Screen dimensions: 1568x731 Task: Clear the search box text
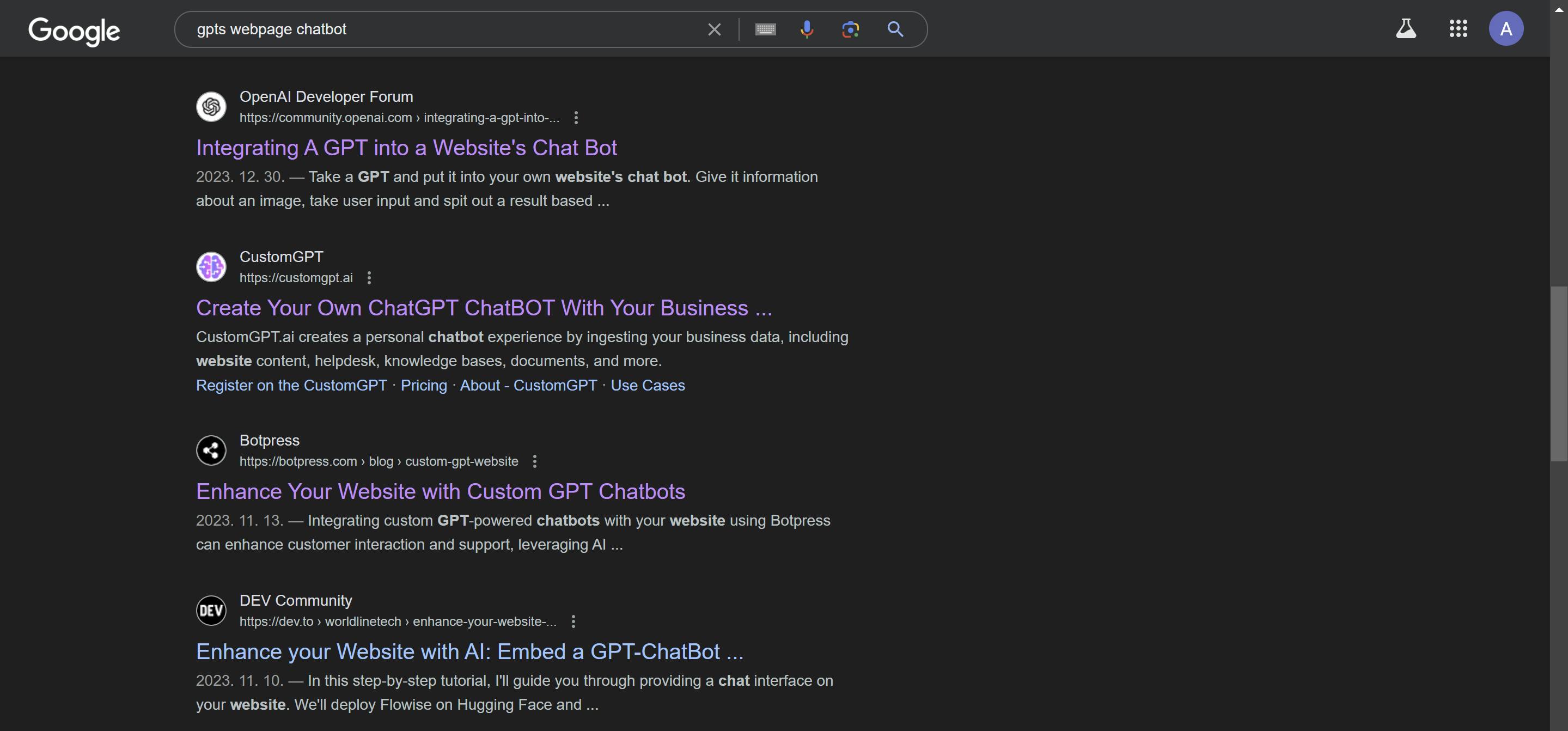[x=714, y=29]
